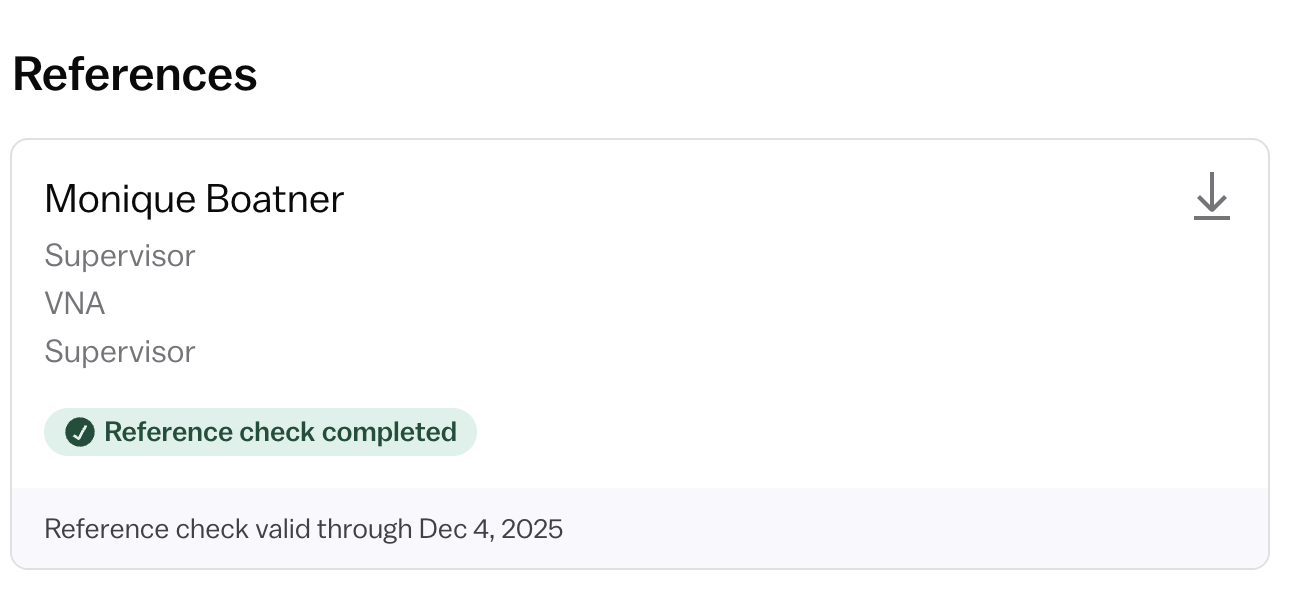Click the word valid in footer
The height and width of the screenshot is (598, 1296).
click(283, 528)
